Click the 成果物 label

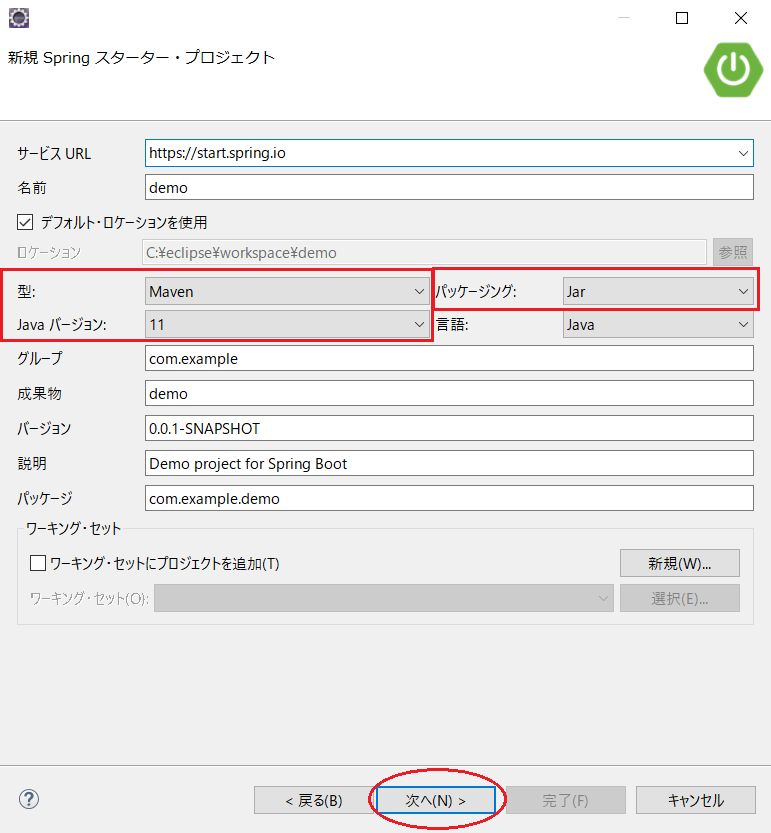pyautogui.click(x=39, y=394)
